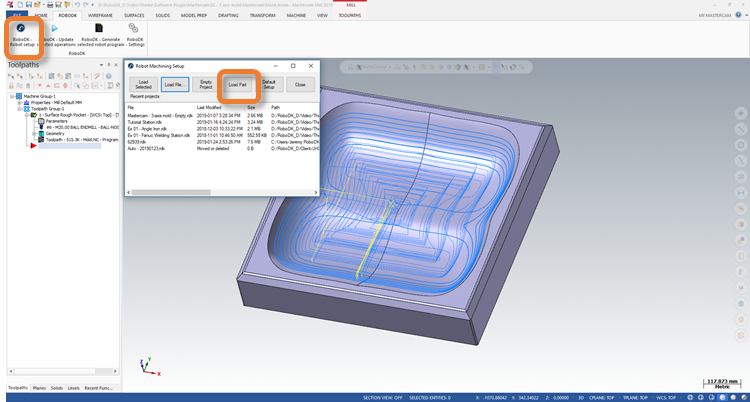Collapse the Machine Group-1 tree node
Viewport: 750px width, 402px height.
pyautogui.click(x=12, y=97)
